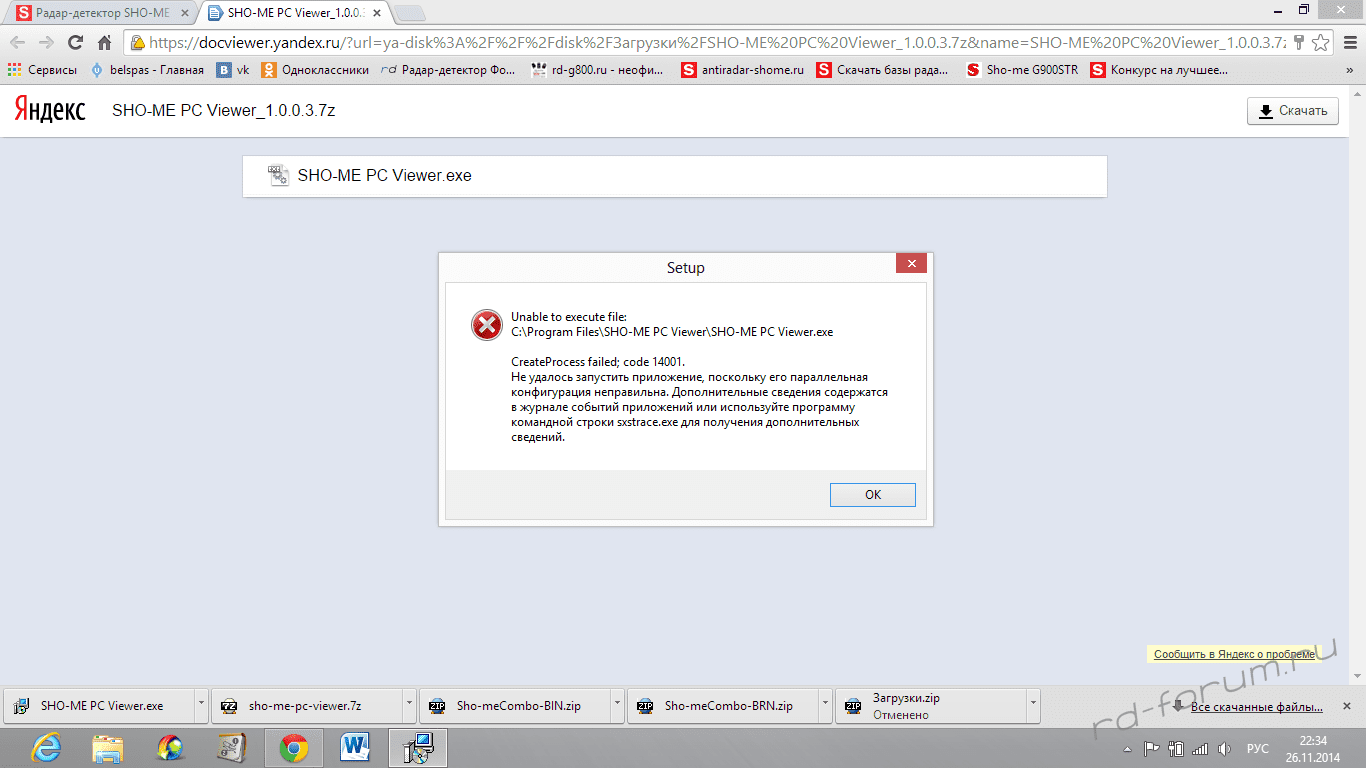Open the Сервисы apps bookmark

click(42, 70)
